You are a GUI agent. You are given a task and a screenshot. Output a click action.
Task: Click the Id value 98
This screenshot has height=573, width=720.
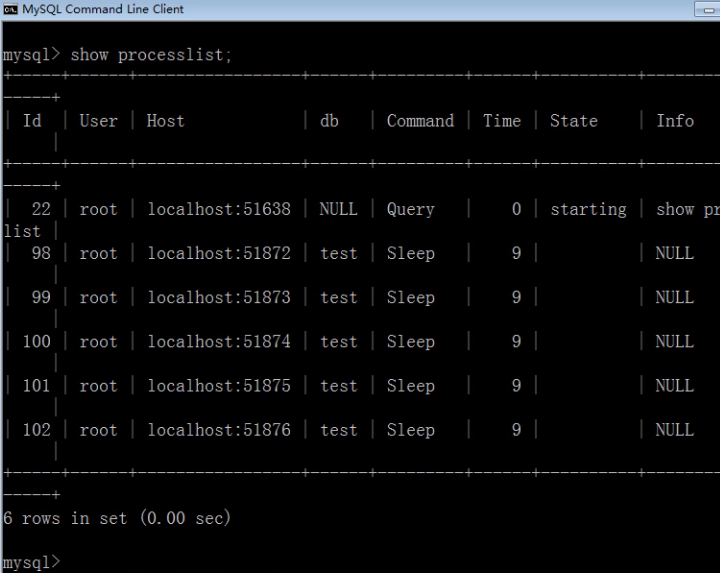41,253
